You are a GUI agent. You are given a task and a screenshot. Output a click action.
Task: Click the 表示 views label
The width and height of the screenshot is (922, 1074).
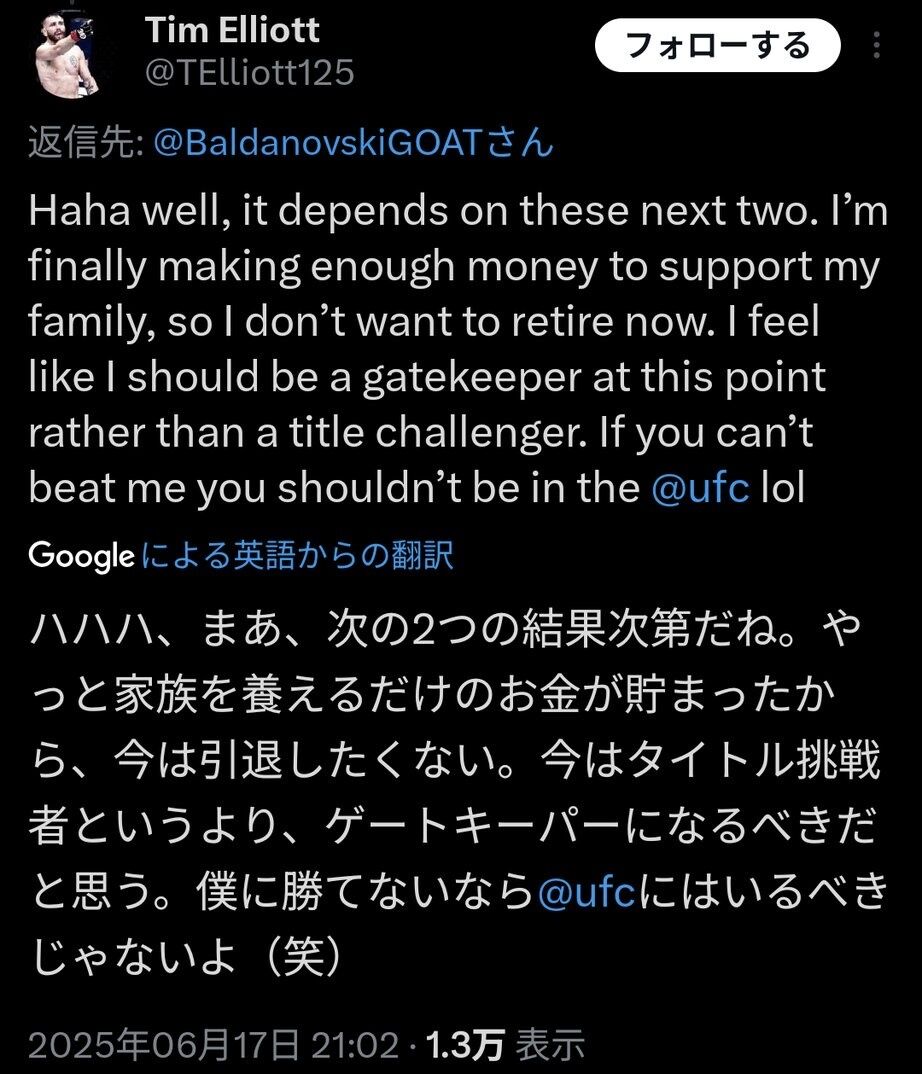550,1046
